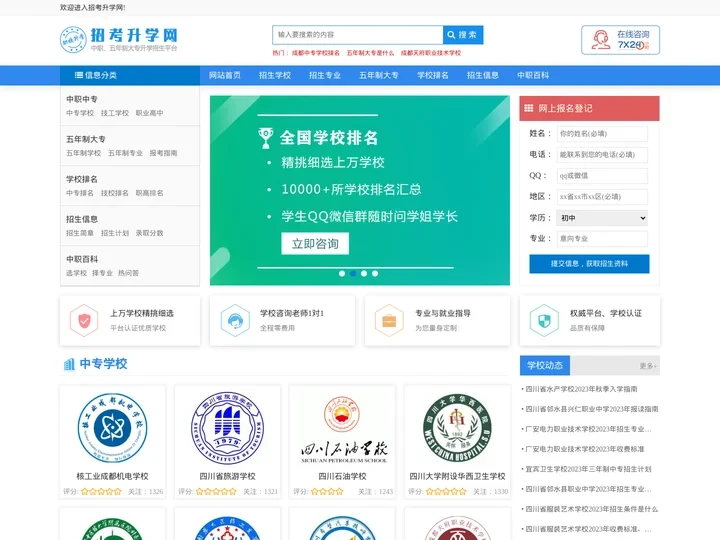This screenshot has height=540, width=720.
Task: Open the 学历 dropdown showing 初中
Action: coord(602,218)
